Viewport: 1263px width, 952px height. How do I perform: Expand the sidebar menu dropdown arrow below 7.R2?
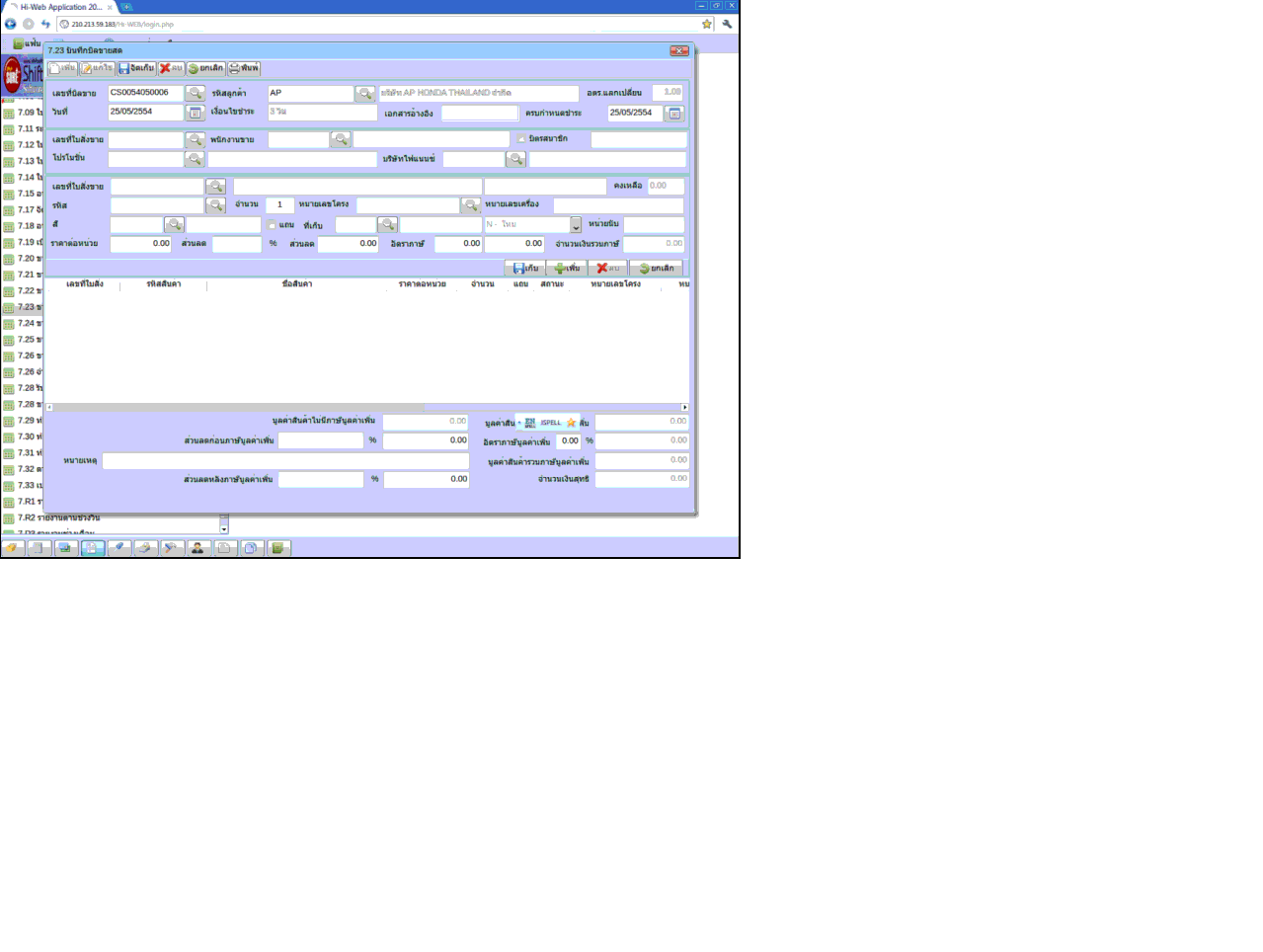[224, 529]
